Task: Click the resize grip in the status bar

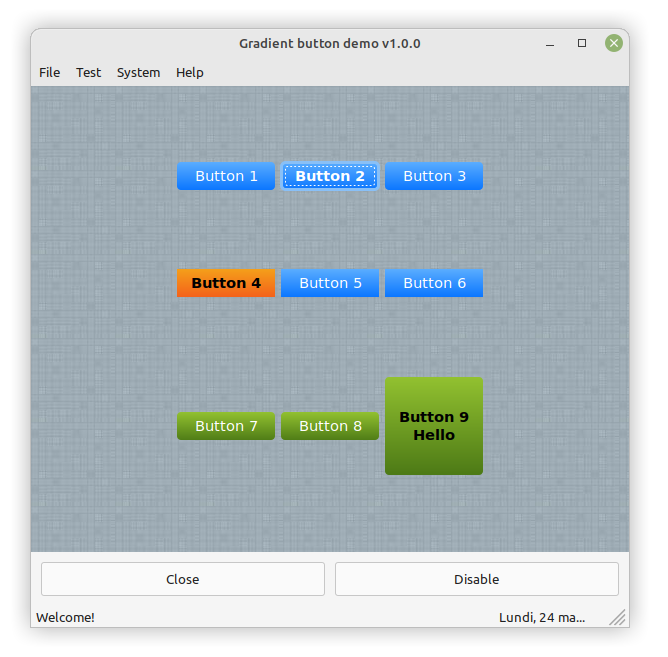Action: 618,618
